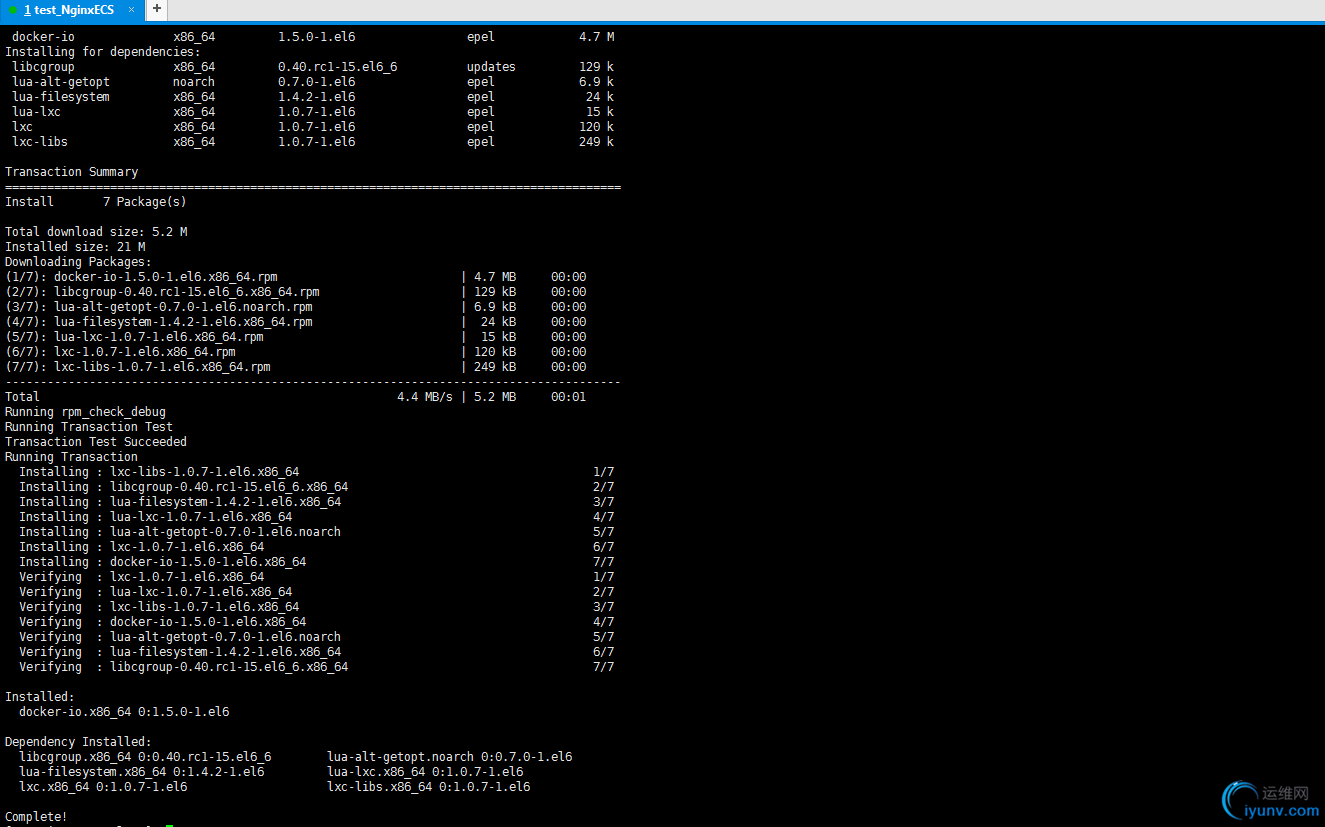Click 'Installing : lua-filesystem-1.4.2-1.el6.x86_64'
Image resolution: width=1325 pixels, height=827 pixels.
pos(180,502)
